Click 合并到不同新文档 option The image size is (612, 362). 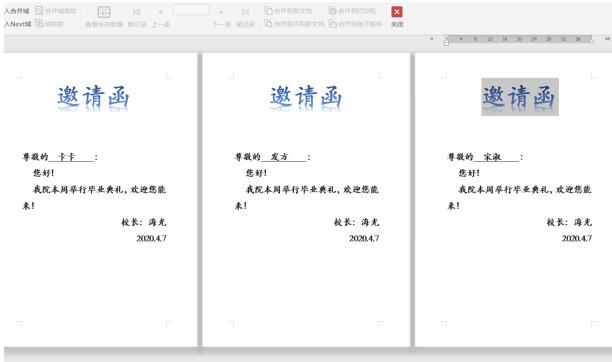pos(294,23)
